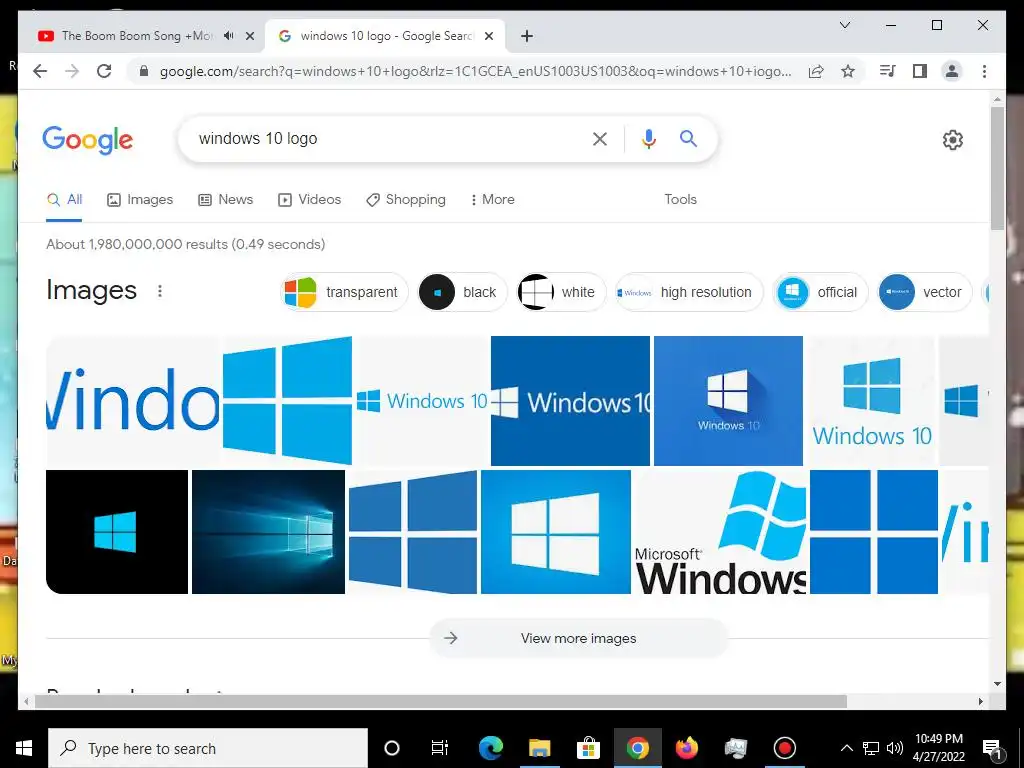Close the windows 10 logo tab
The height and width of the screenshot is (768, 1024).
coord(488,36)
